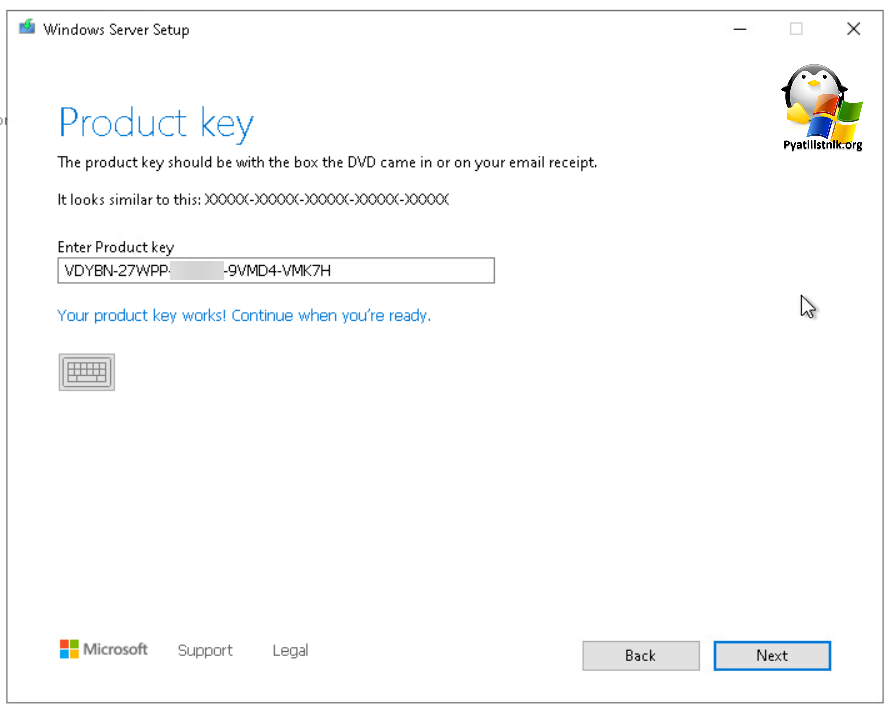893x716 pixels.
Task: Open the Support link
Action: pos(205,650)
